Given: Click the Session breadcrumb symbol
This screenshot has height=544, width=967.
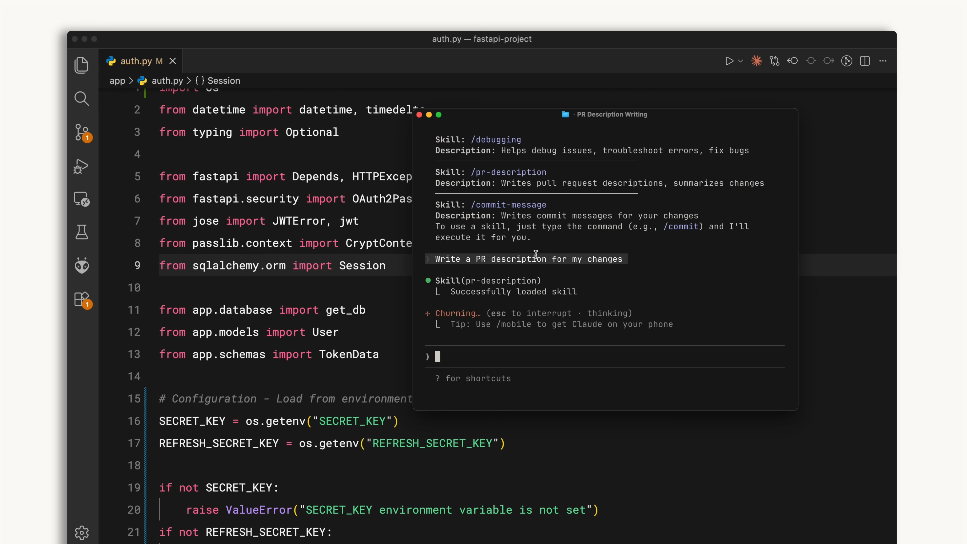Looking at the screenshot, I should coord(224,81).
